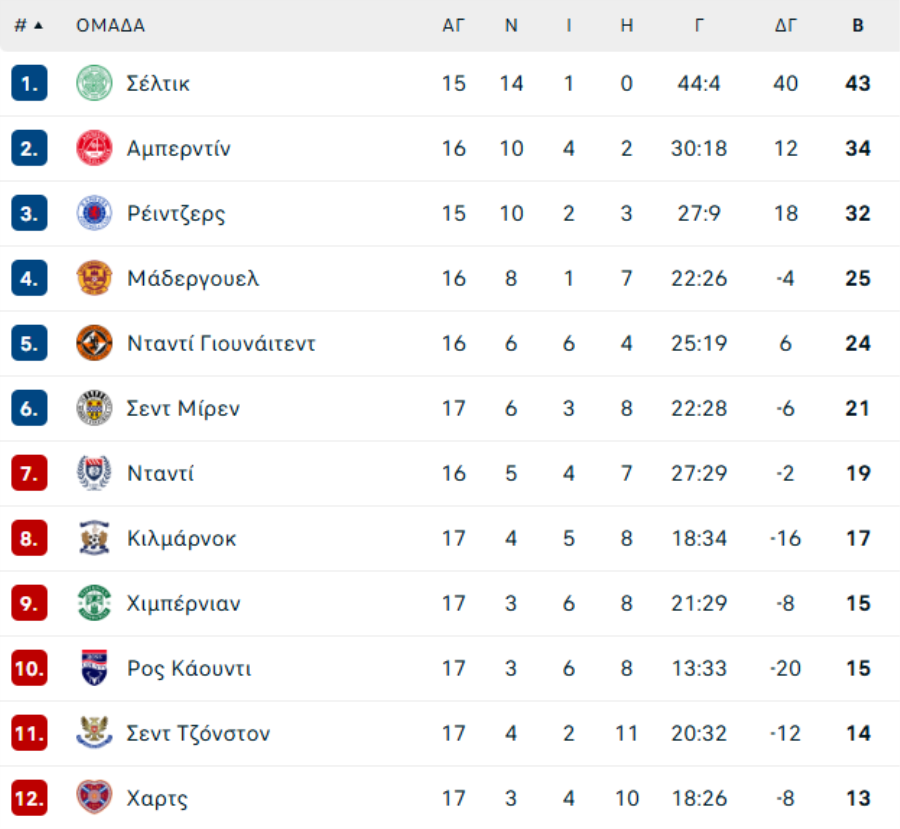Click the Kilmarnock (Κιλμάρνοκ) club crest
This screenshot has width=900, height=829.
[94, 538]
